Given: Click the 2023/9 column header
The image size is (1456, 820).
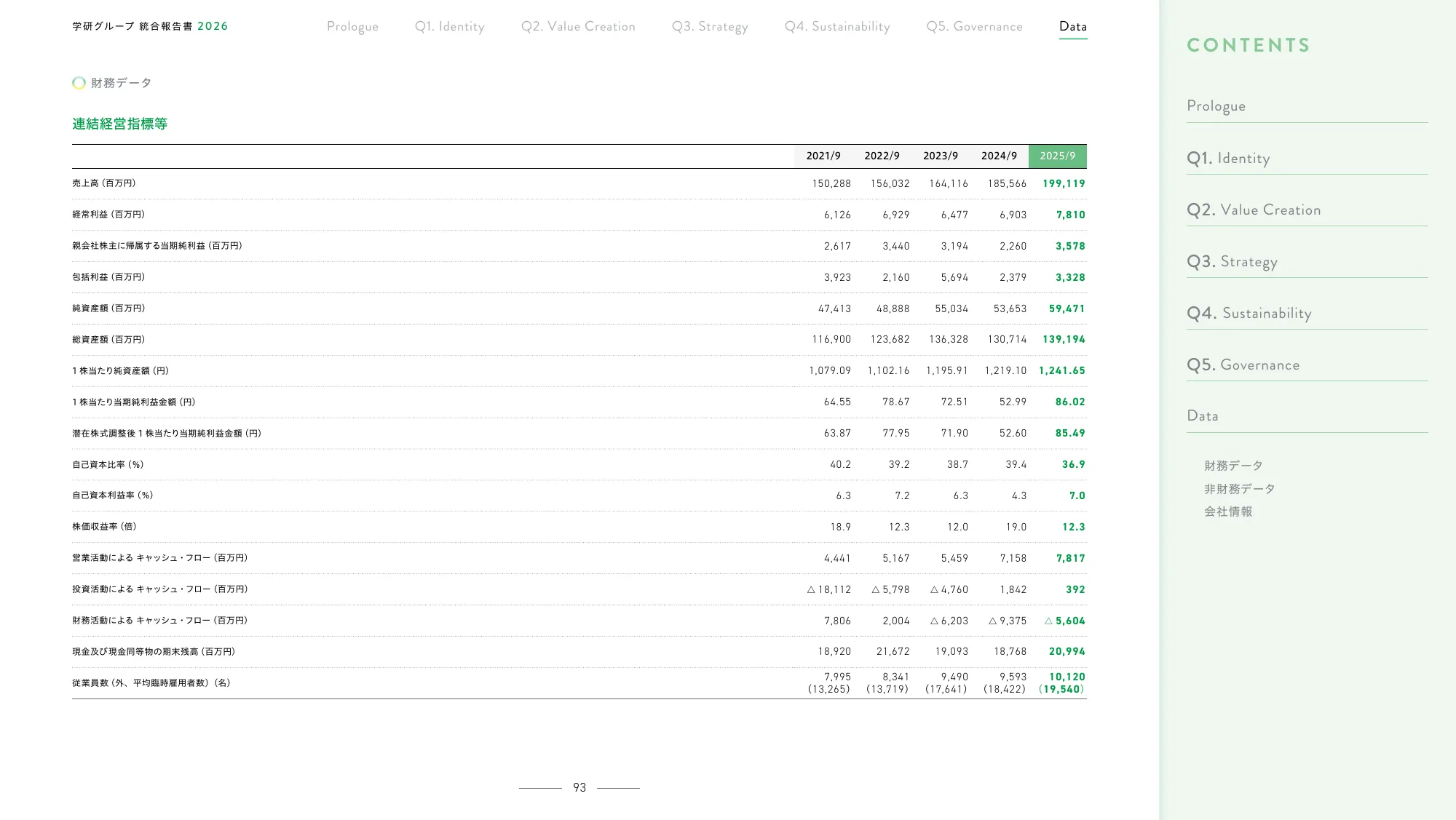Looking at the screenshot, I should 941,156.
